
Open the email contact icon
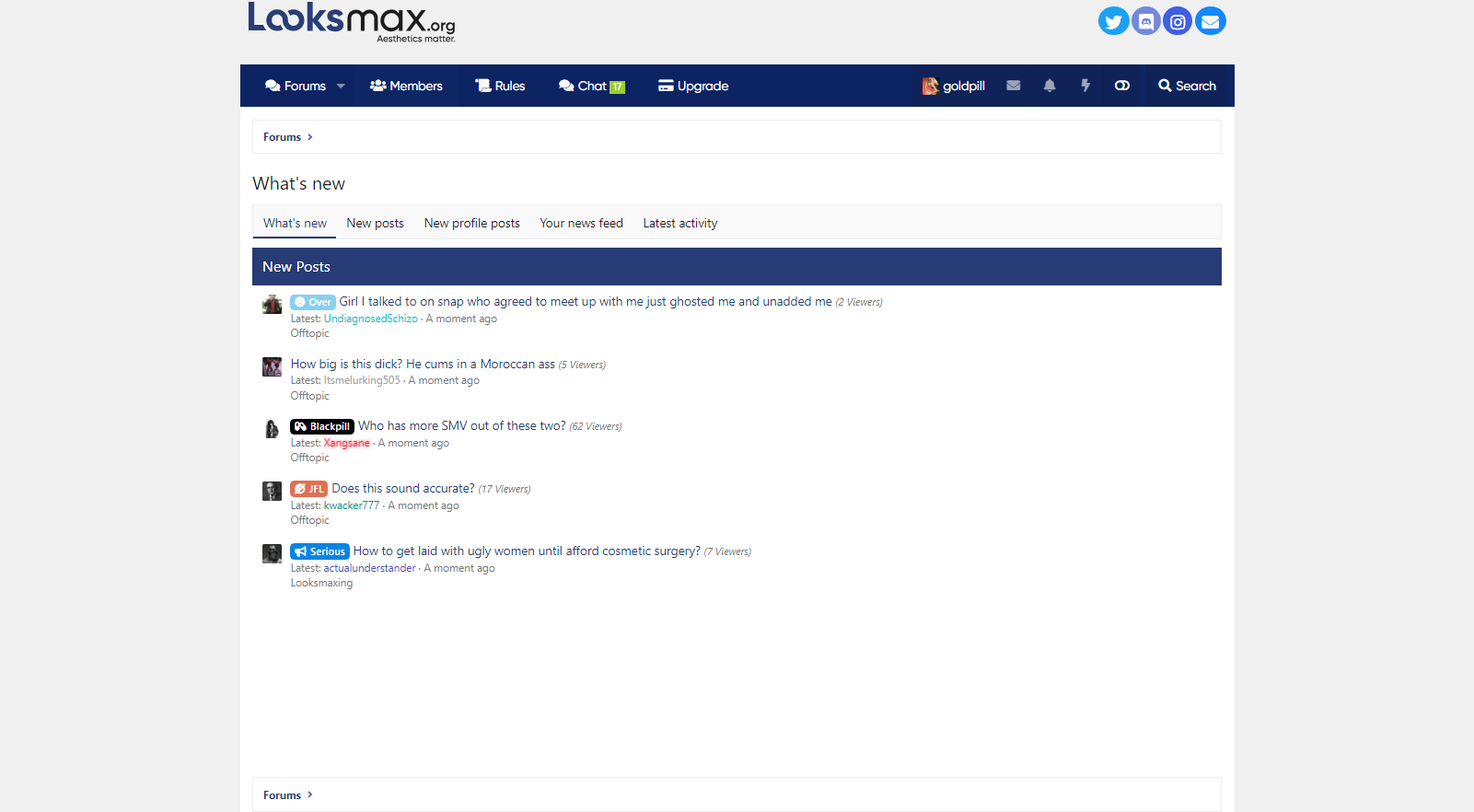[x=1210, y=21]
